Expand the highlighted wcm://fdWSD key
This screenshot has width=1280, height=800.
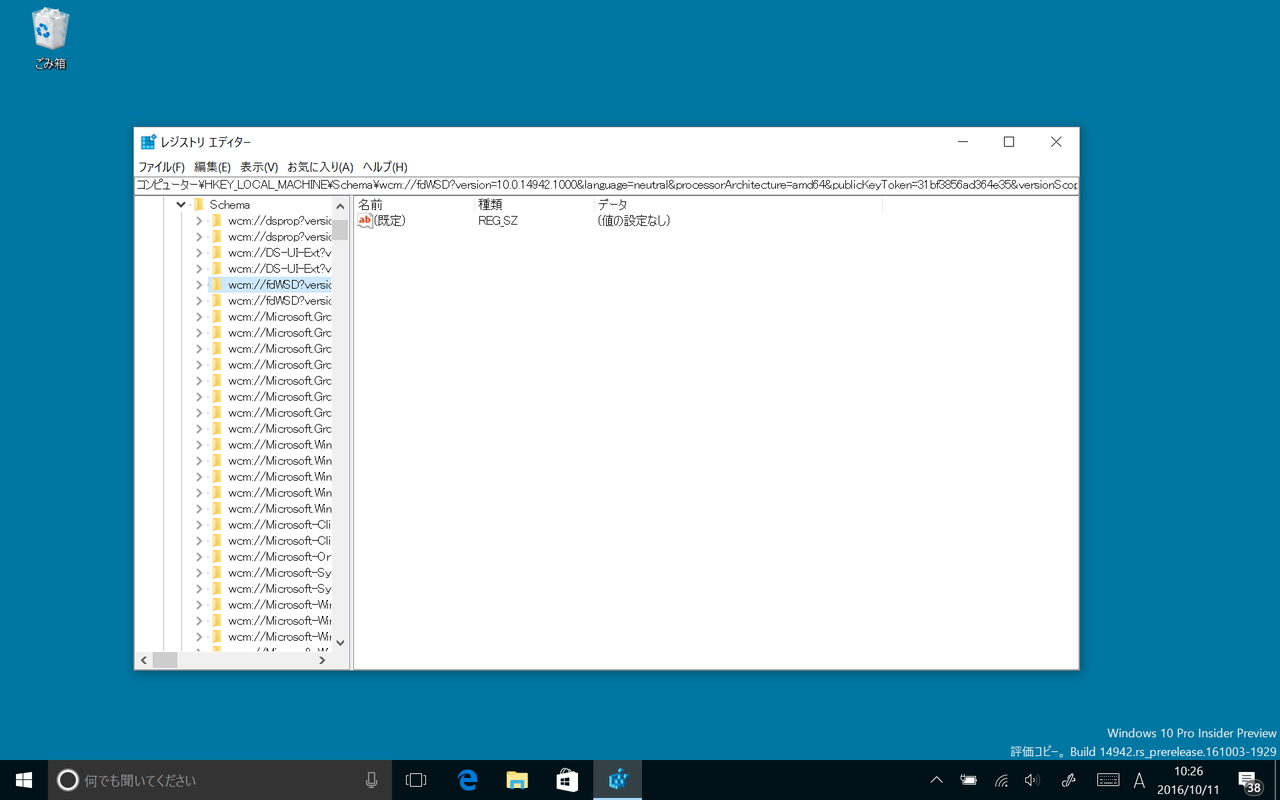coord(199,285)
